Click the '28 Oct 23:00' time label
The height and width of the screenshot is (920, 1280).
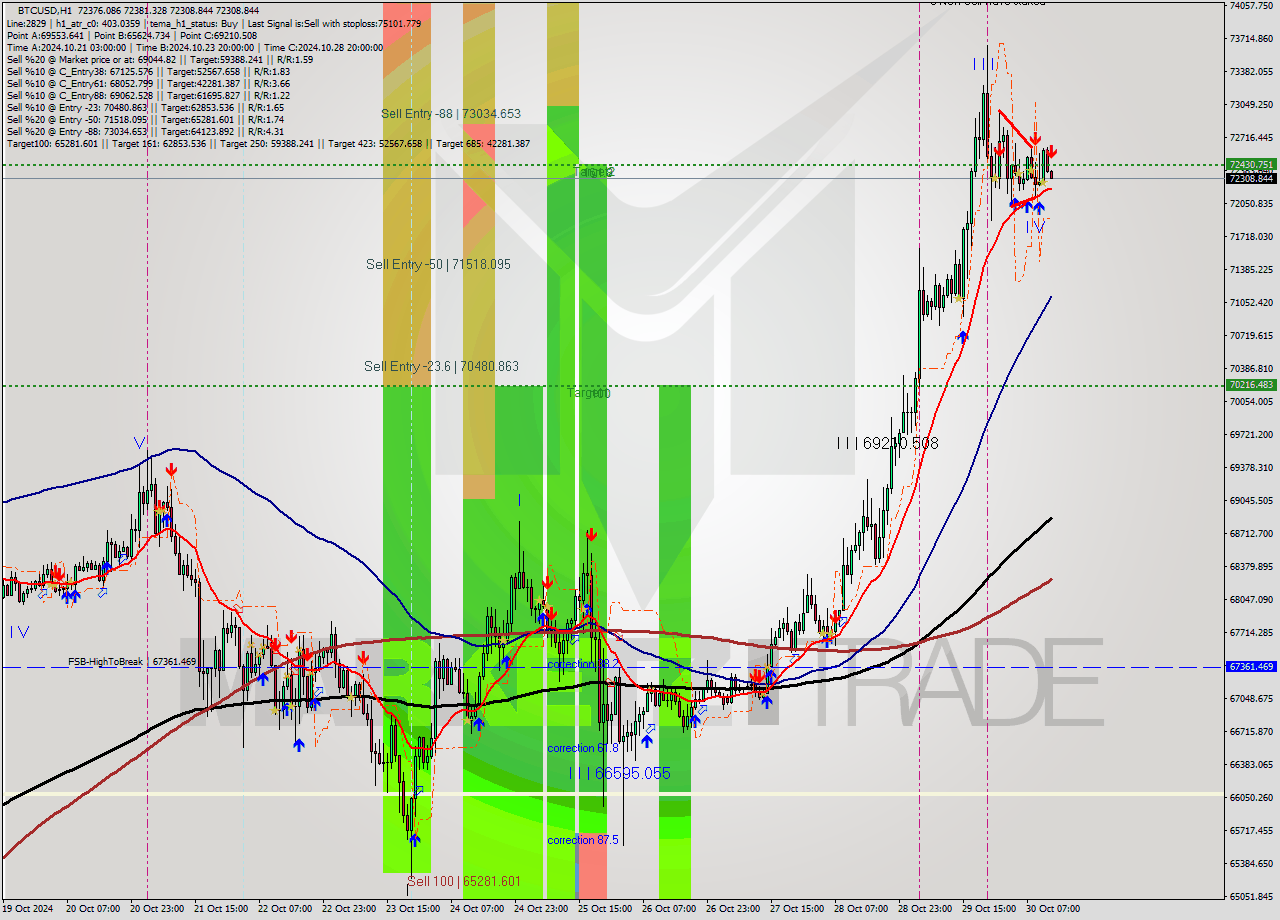924,909
